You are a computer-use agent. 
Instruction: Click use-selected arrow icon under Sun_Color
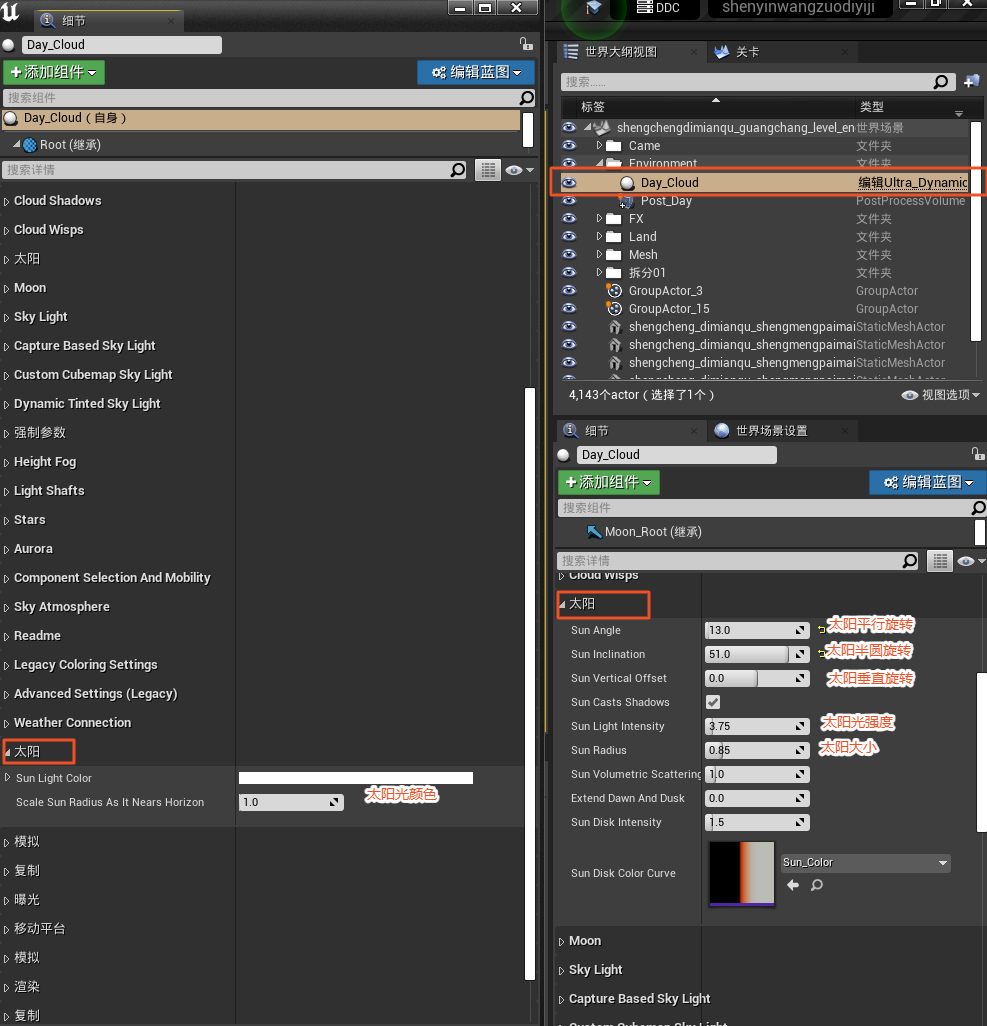pyautogui.click(x=793, y=885)
